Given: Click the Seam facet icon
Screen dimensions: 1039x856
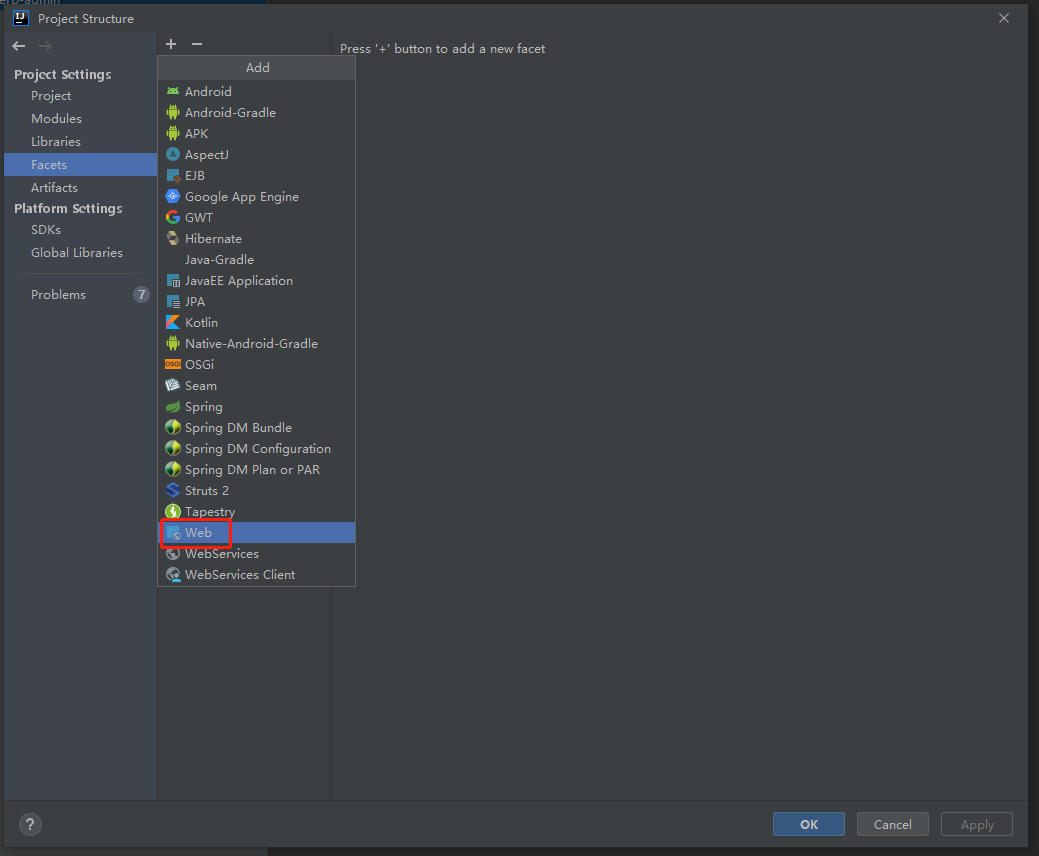Looking at the screenshot, I should 173,386.
